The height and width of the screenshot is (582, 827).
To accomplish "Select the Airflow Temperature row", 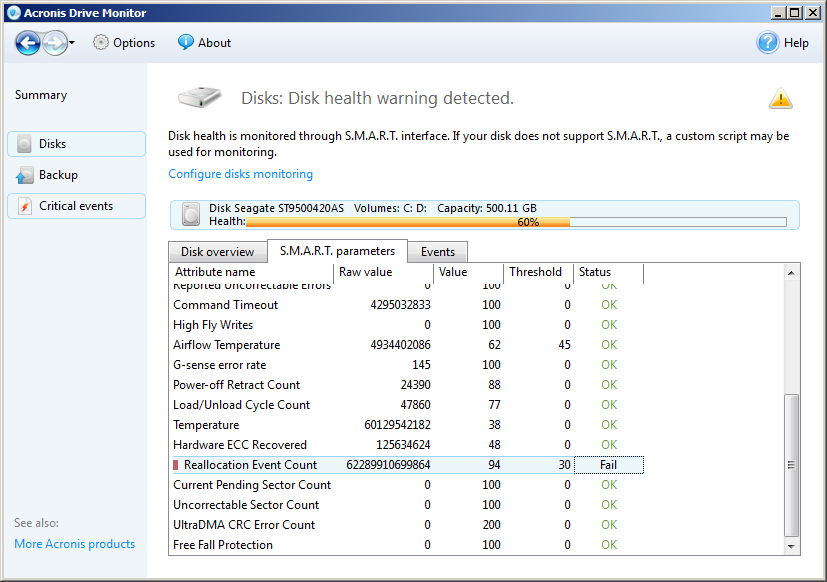I will point(408,345).
